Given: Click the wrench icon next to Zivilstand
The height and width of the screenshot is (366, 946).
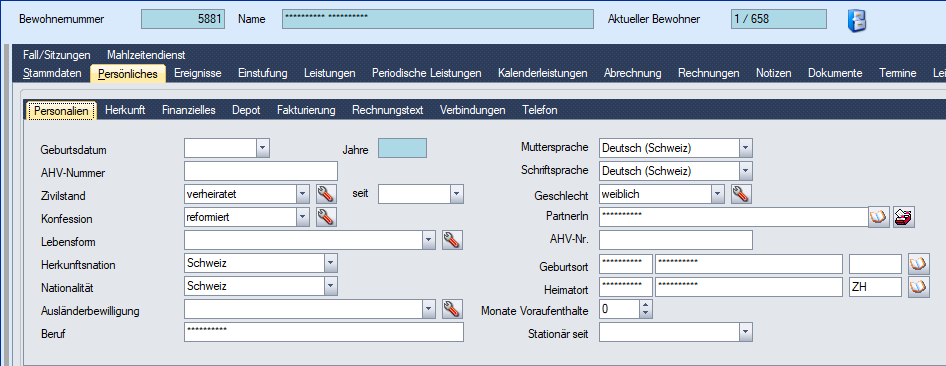Looking at the screenshot, I should [x=326, y=194].
